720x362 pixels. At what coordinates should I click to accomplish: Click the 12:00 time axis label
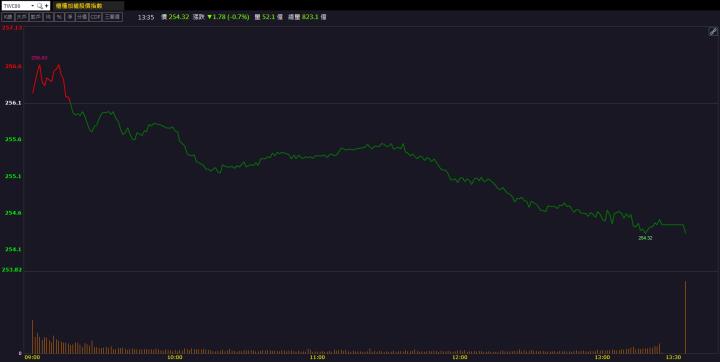pos(460,357)
